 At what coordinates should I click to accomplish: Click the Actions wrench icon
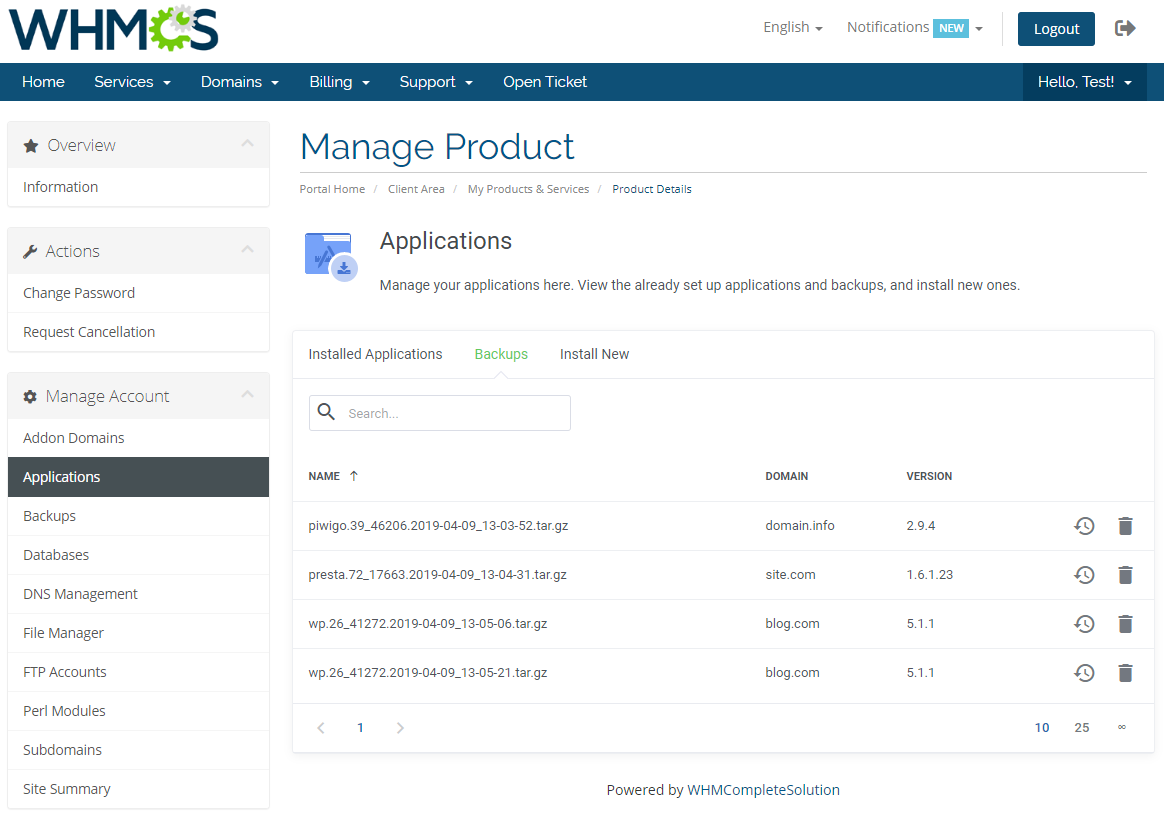(30, 250)
